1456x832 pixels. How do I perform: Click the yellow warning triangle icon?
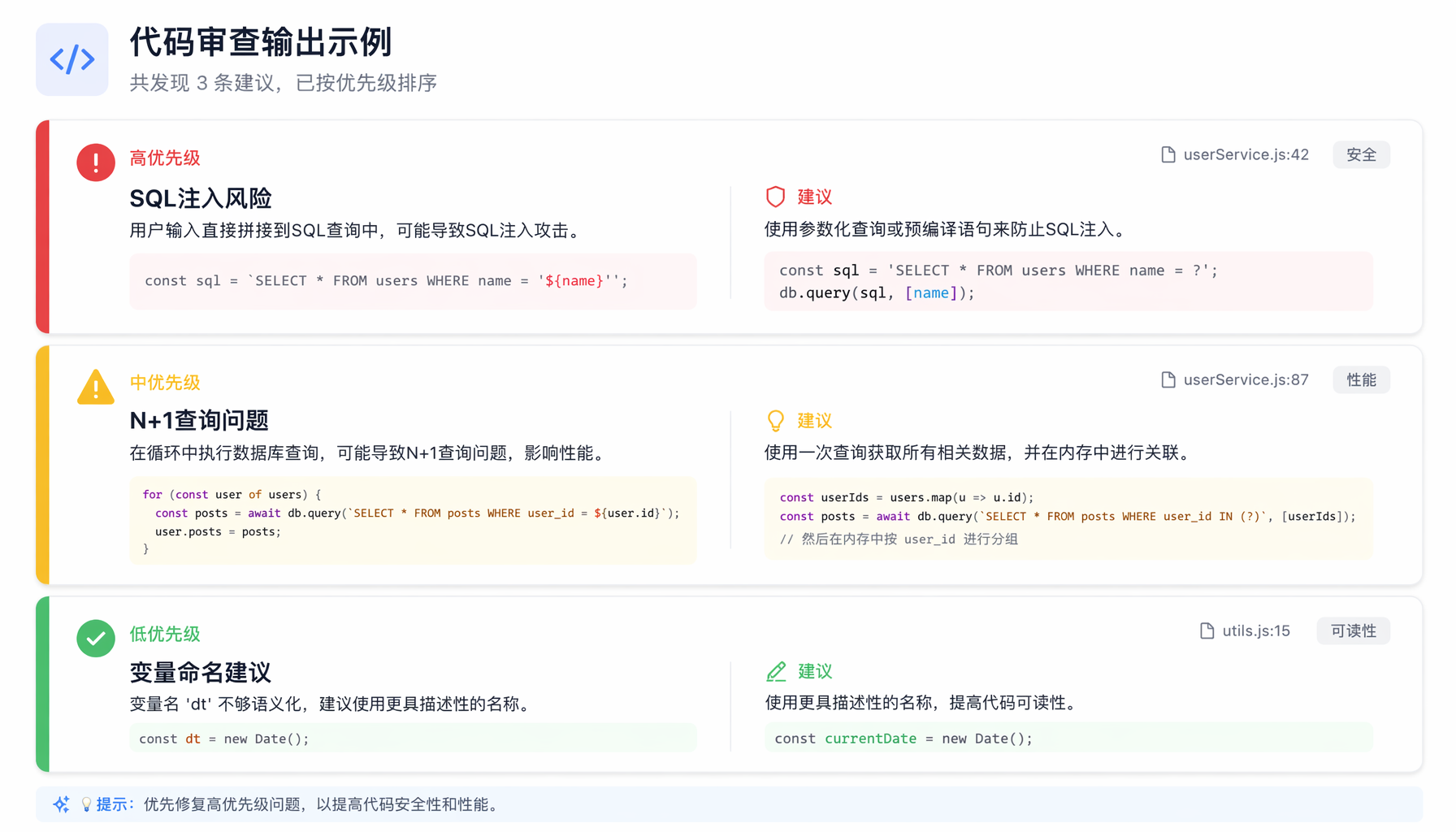click(x=96, y=387)
